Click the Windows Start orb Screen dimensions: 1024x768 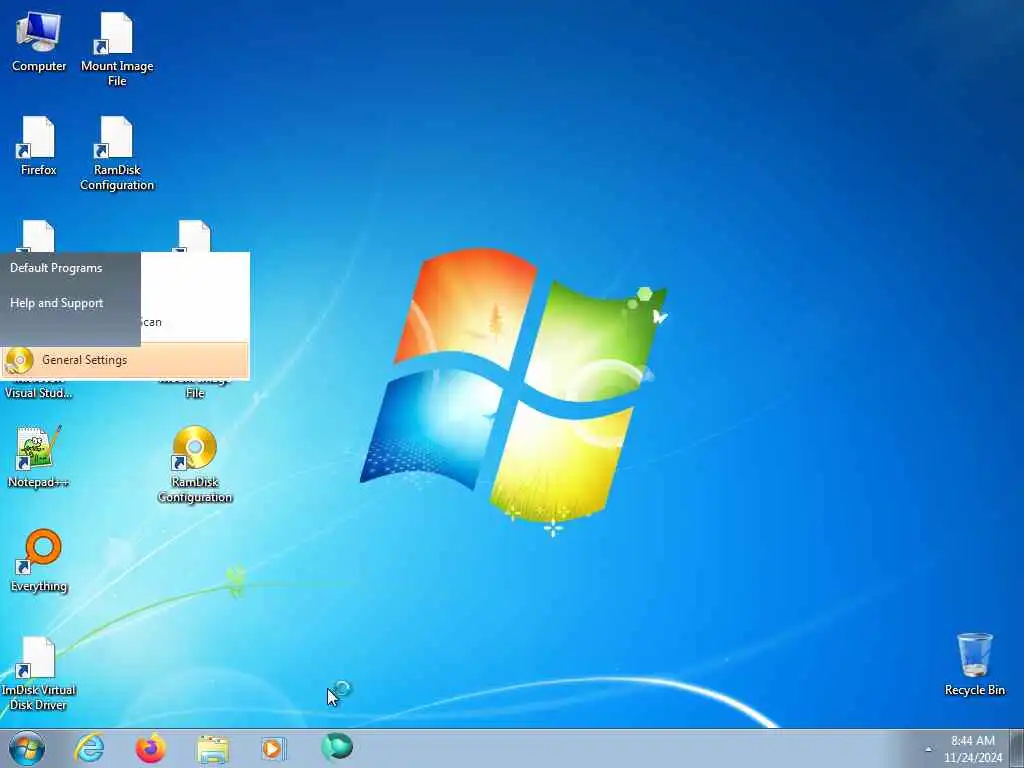27,748
